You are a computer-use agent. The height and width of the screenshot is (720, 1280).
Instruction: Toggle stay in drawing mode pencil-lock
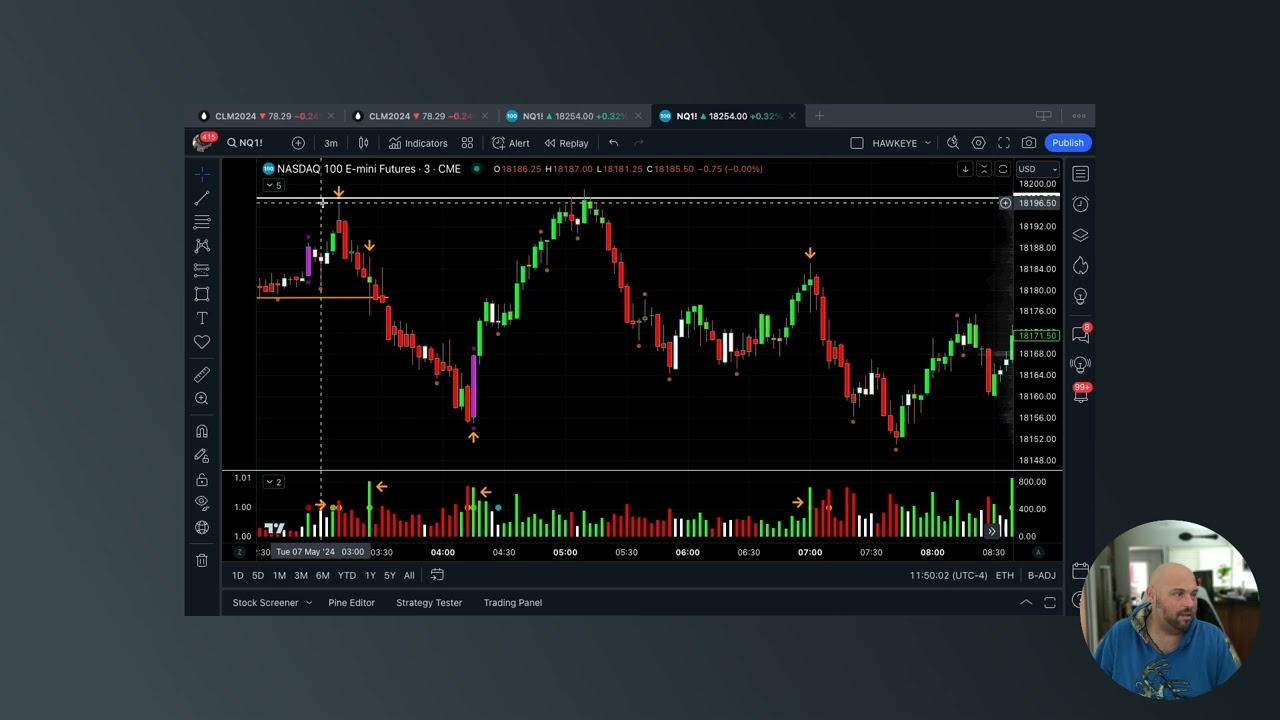click(202, 456)
